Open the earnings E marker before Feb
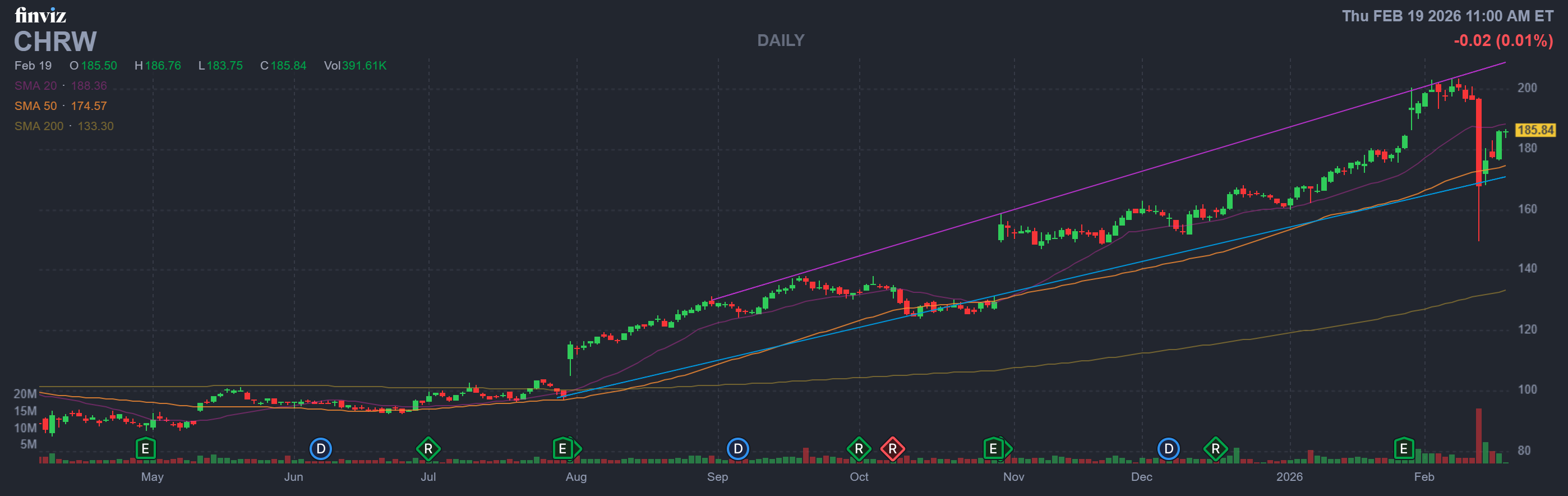Image resolution: width=1568 pixels, height=496 pixels. pyautogui.click(x=1404, y=449)
